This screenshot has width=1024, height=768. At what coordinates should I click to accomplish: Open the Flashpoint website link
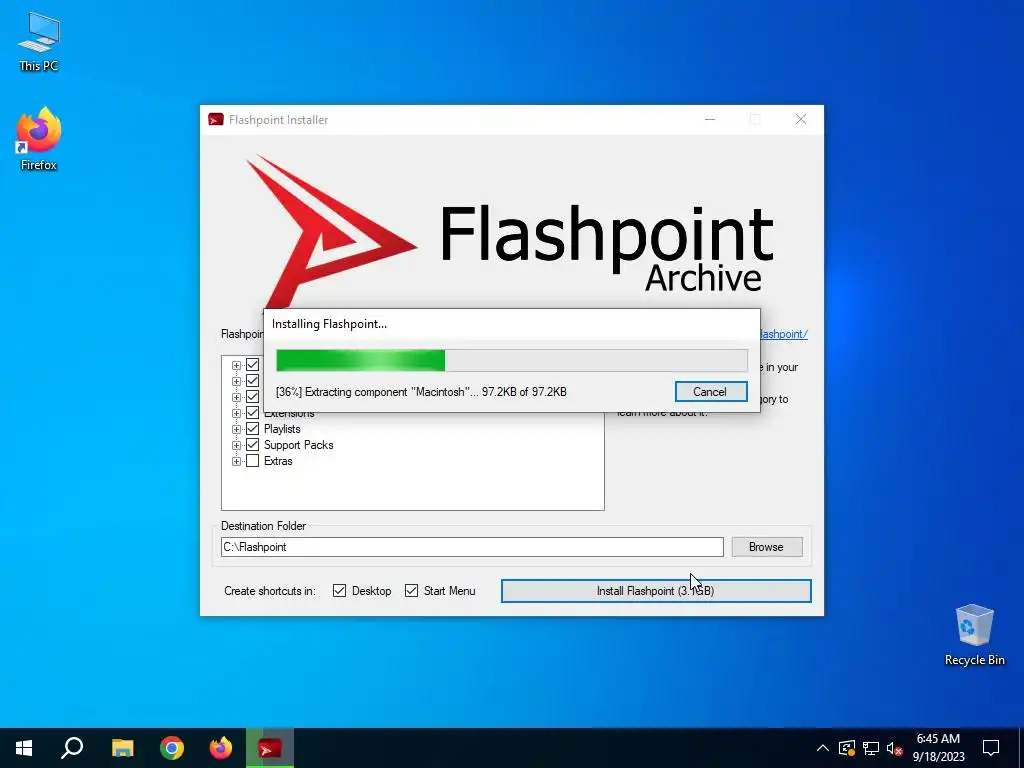784,334
